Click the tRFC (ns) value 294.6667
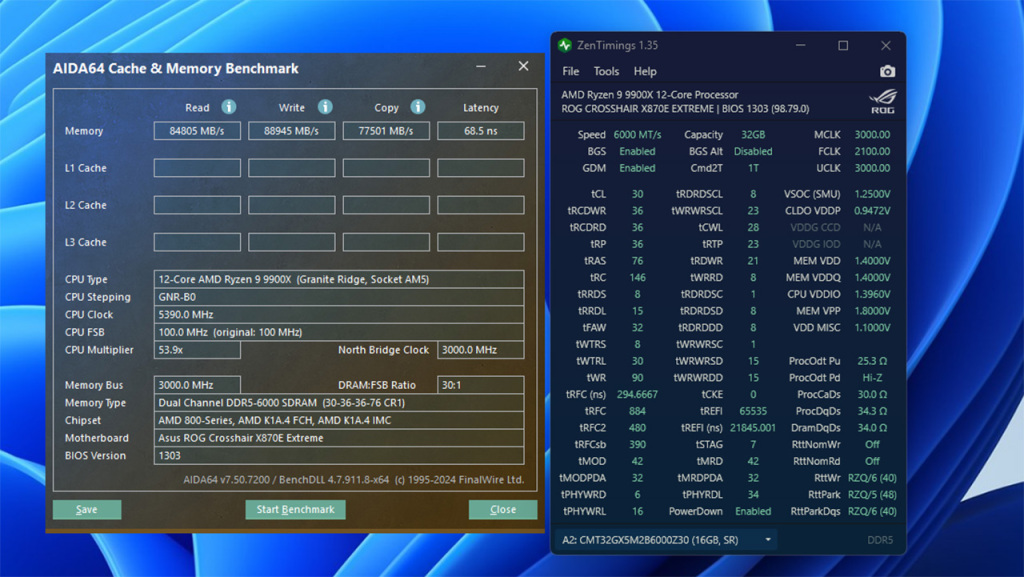Screen dimensions: 1024x577 pos(637,394)
